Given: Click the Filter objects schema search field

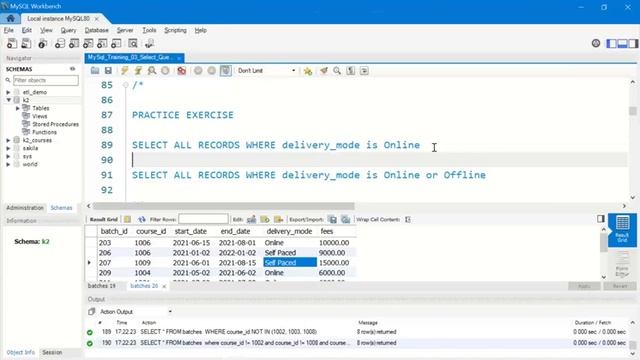Looking at the screenshot, I should [46, 80].
